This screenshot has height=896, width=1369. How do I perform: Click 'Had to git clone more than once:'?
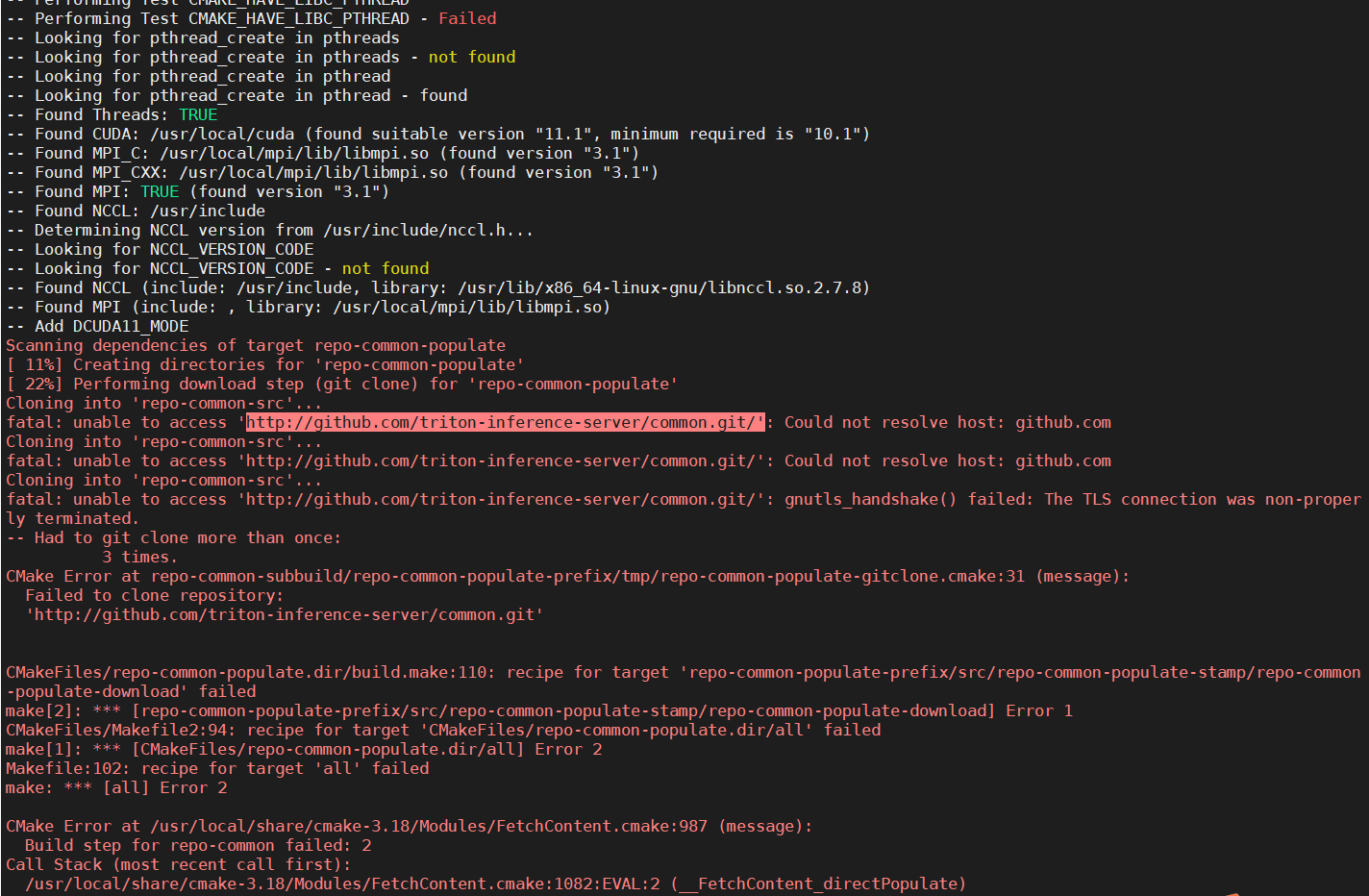(188, 537)
